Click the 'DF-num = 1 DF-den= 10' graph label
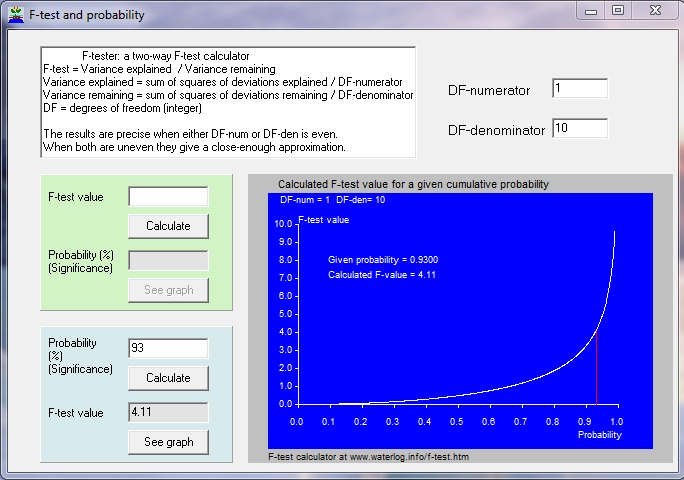 pyautogui.click(x=332, y=200)
